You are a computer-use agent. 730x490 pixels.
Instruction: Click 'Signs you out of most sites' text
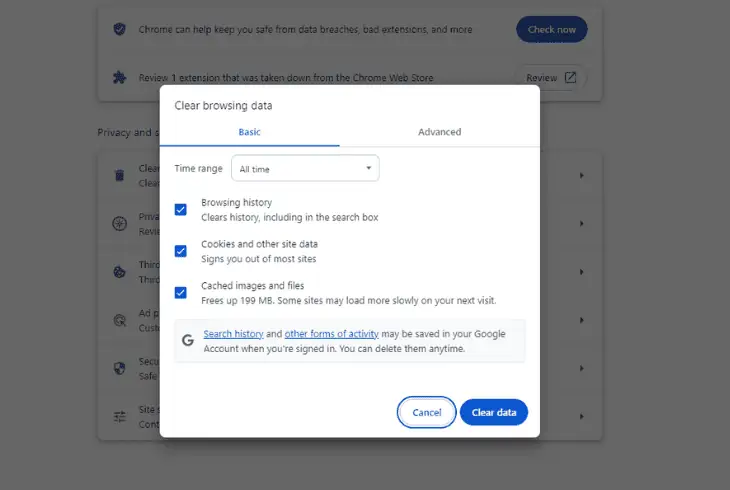(258, 259)
